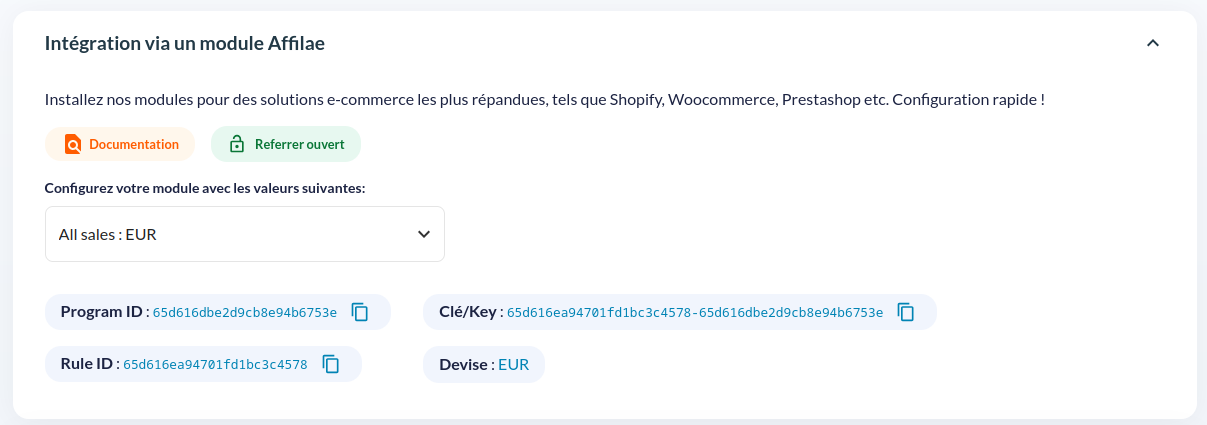Click the Intégration via un module Affilae heading
Screen dimensions: 1207x425
tap(185, 43)
